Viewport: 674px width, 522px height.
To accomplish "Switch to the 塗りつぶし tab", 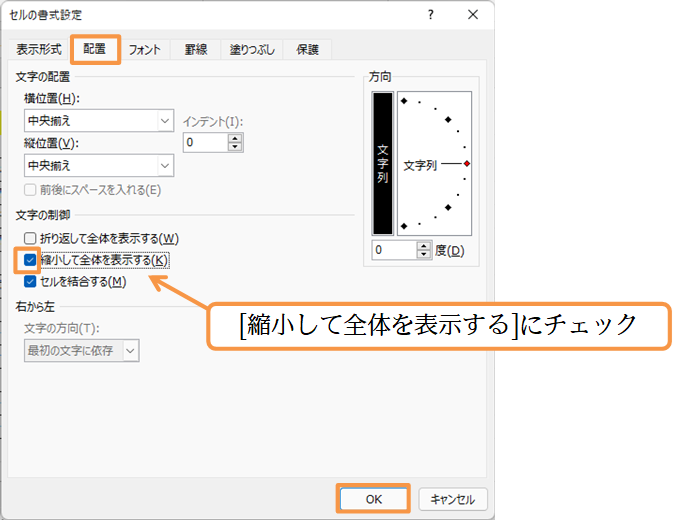I will 252,49.
